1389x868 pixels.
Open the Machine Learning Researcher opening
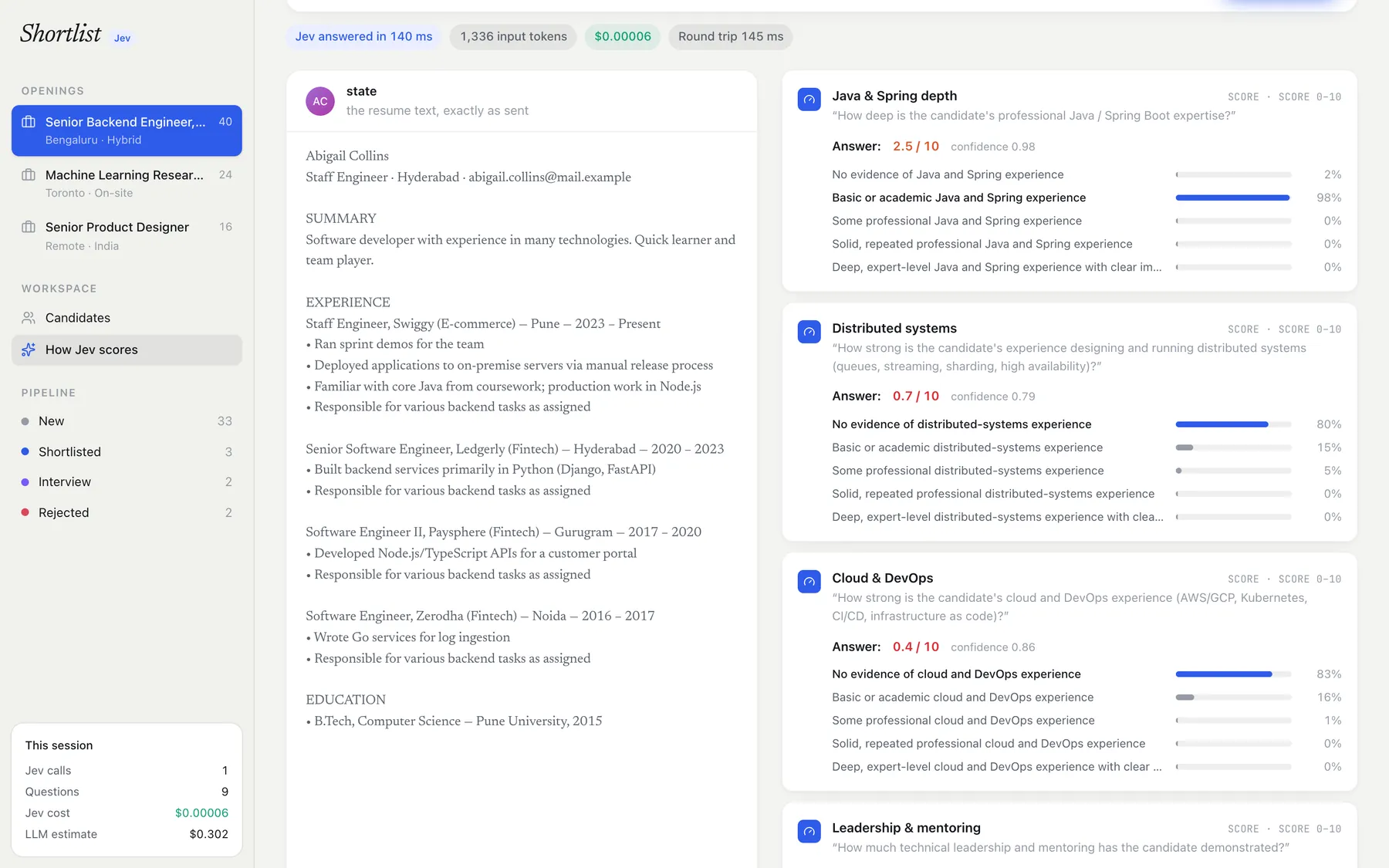pyautogui.click(x=127, y=184)
